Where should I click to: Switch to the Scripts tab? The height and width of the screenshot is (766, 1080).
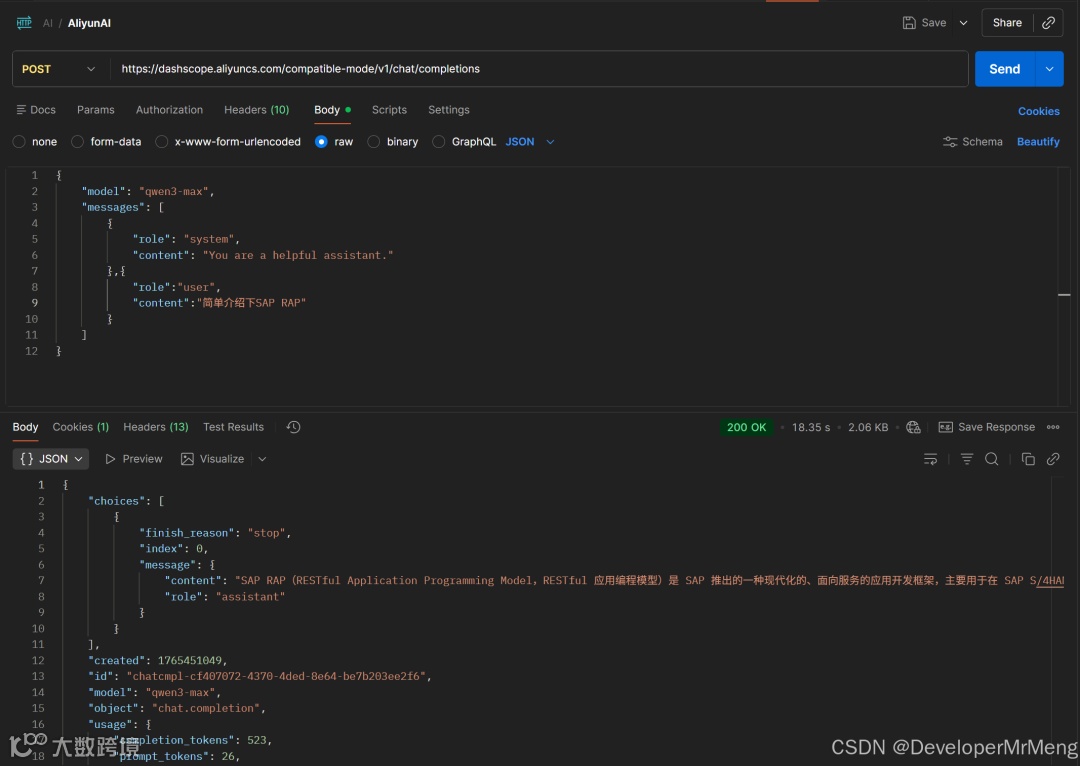(389, 110)
